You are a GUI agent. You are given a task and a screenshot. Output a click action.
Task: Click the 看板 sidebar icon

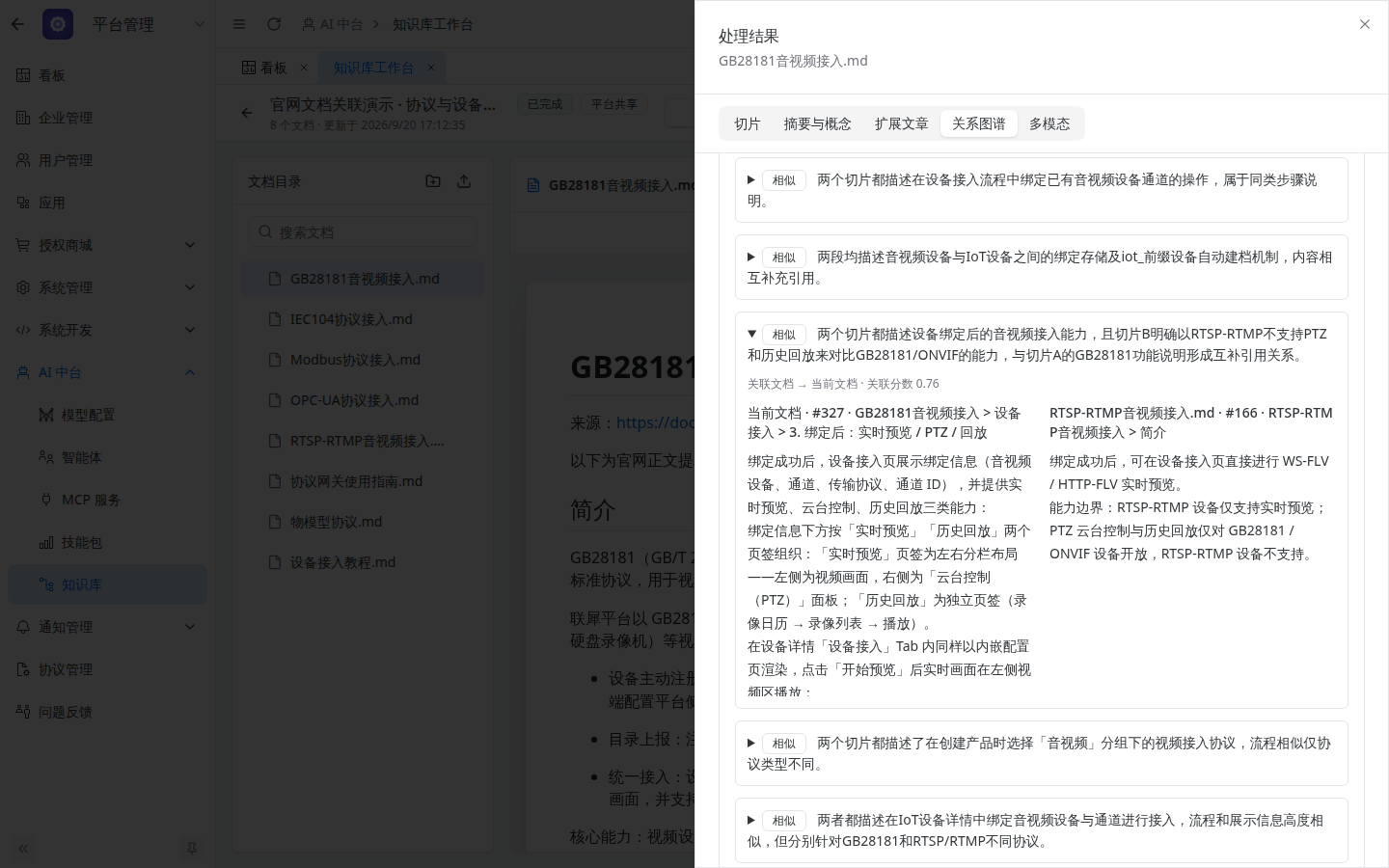(x=23, y=75)
